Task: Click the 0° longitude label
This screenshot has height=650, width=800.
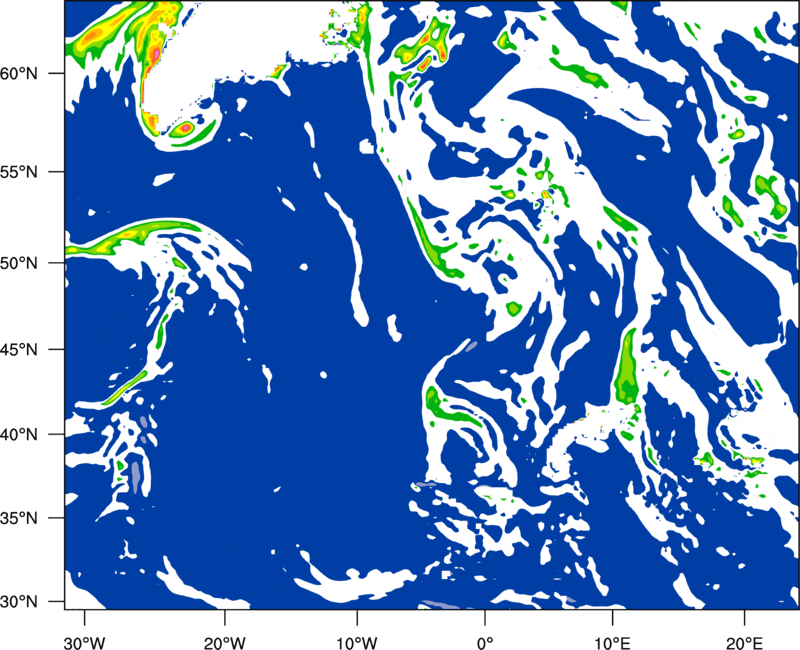Action: click(485, 642)
